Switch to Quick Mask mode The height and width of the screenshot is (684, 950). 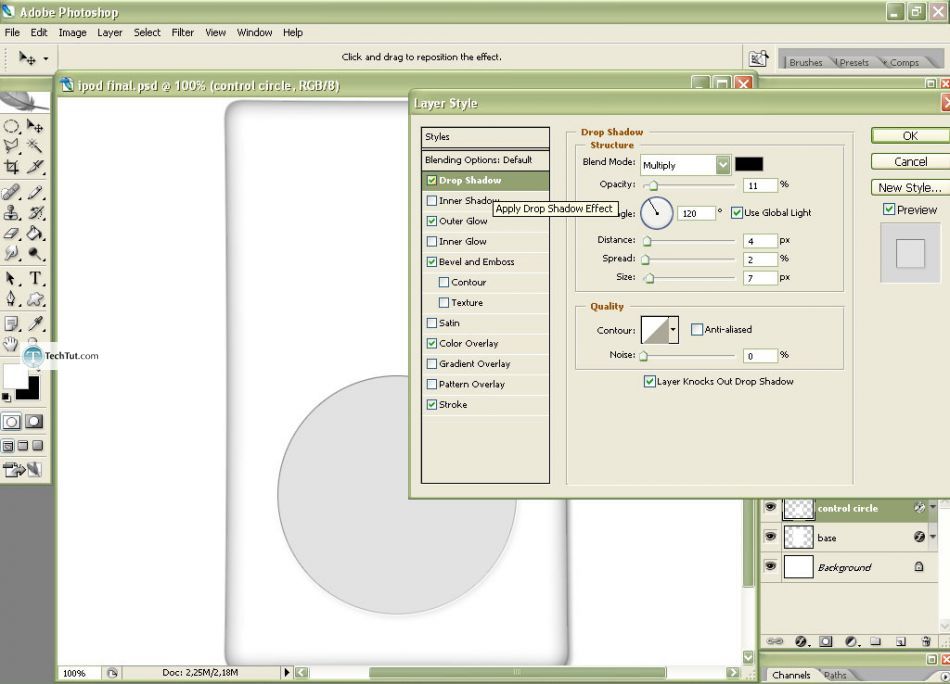point(34,422)
